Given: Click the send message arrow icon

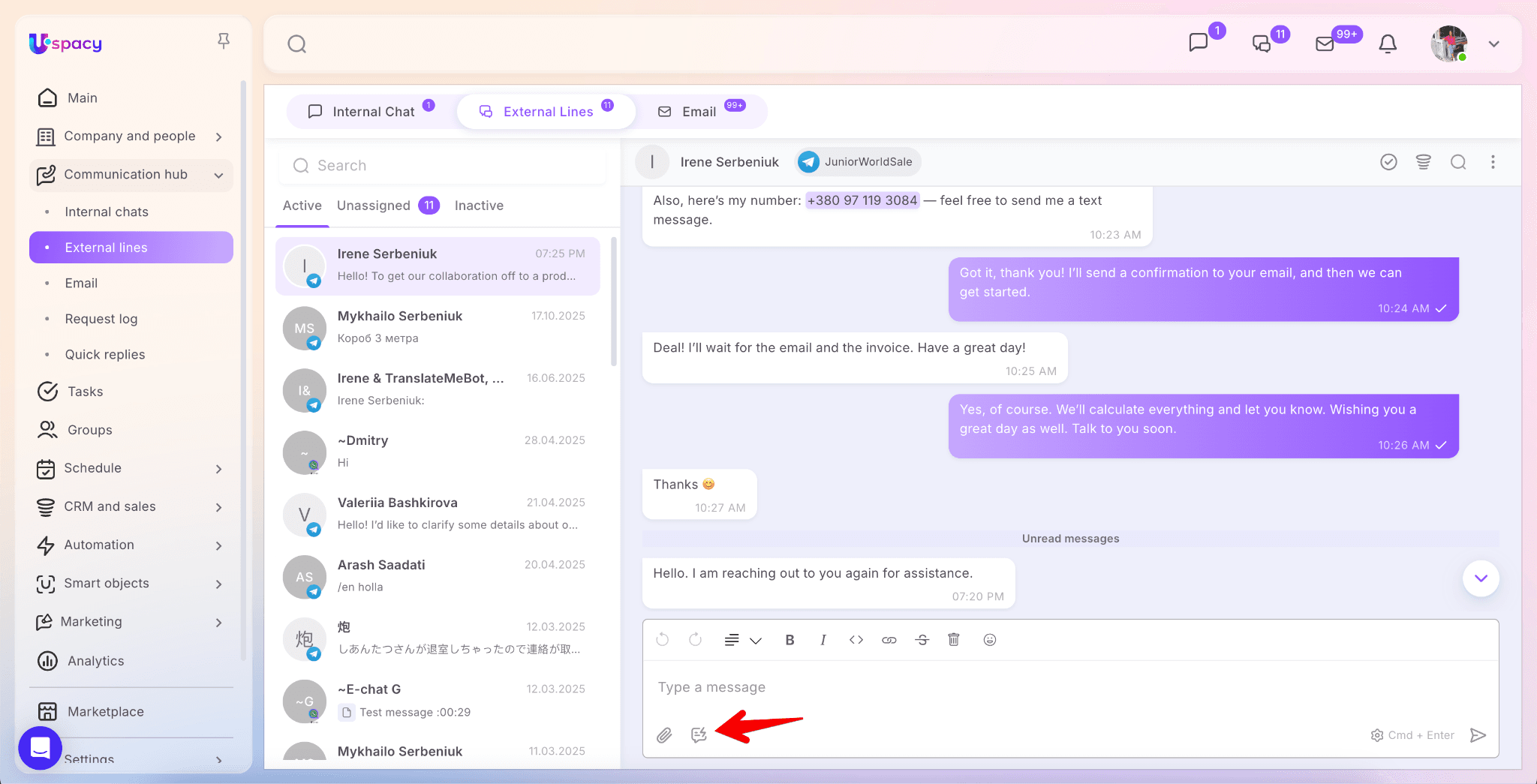Looking at the screenshot, I should 1478,735.
